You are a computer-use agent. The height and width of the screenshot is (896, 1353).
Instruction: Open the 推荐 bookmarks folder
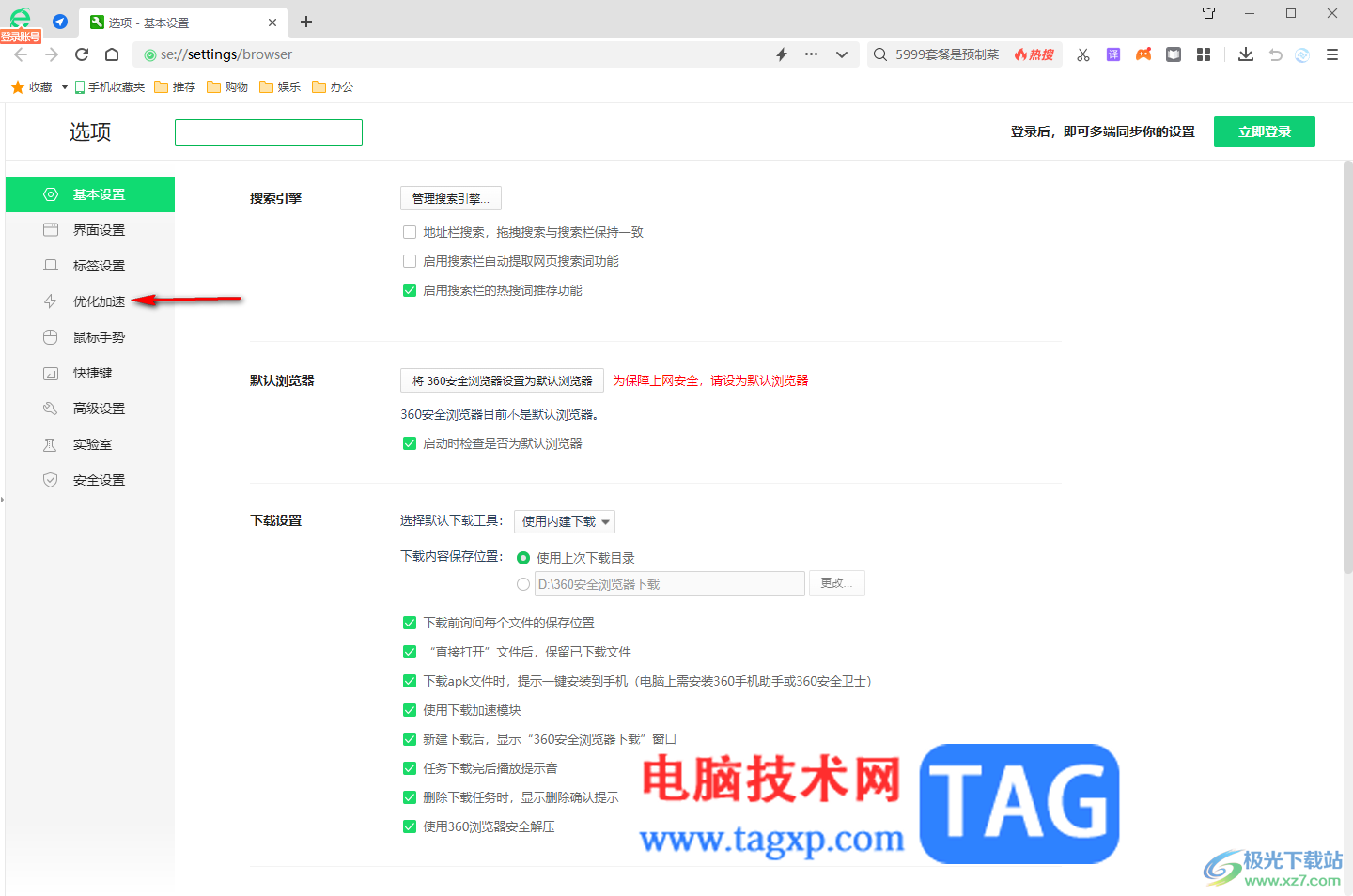tap(175, 87)
